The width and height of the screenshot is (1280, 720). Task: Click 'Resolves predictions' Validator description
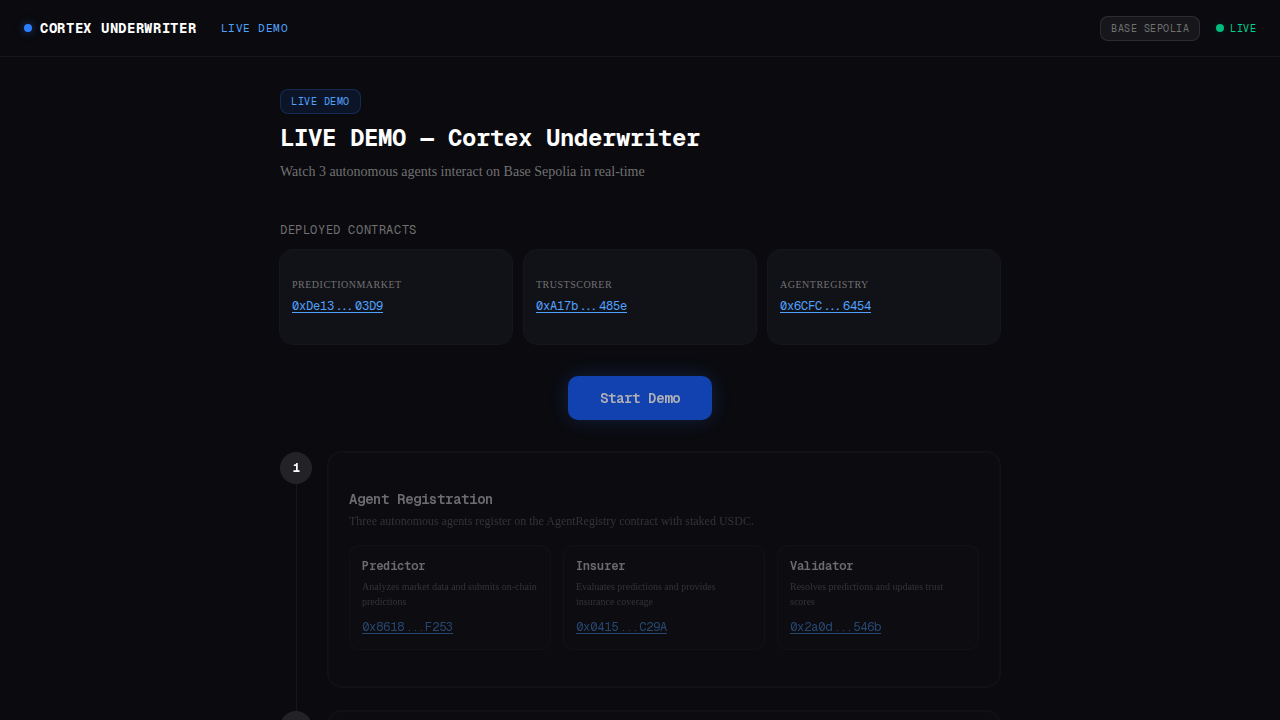coord(866,594)
